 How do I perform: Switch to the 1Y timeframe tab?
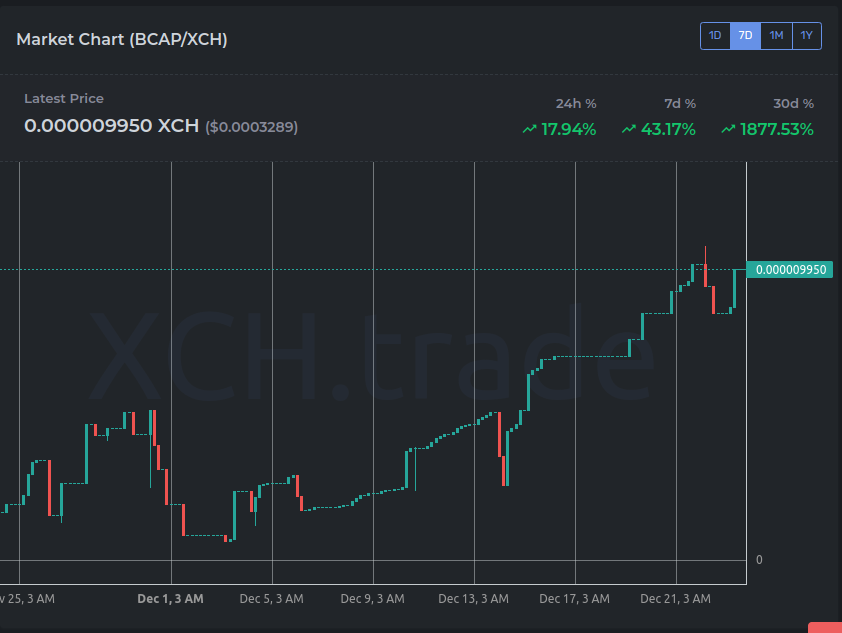click(x=807, y=35)
